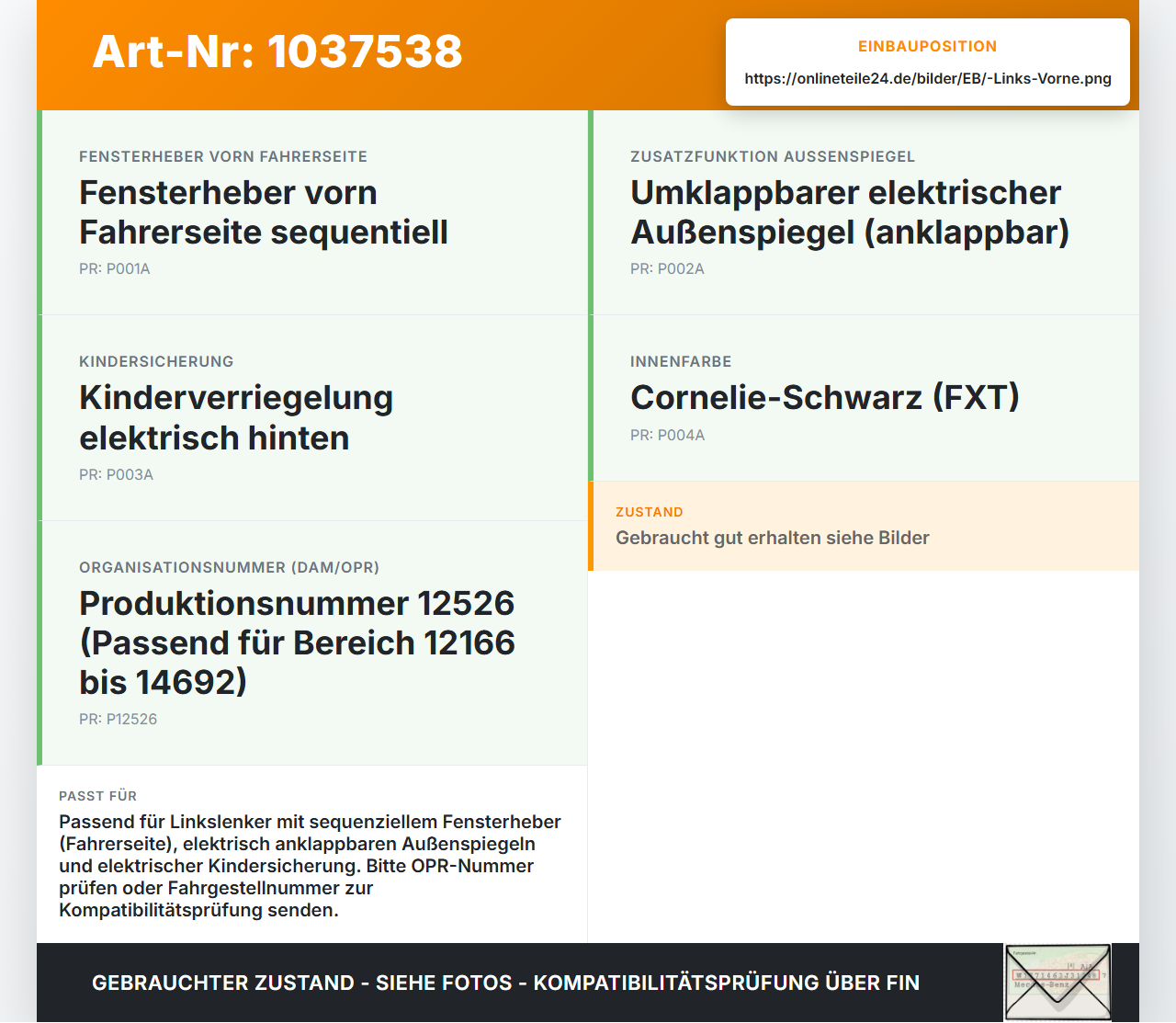The height and width of the screenshot is (1023, 1176).
Task: Click PR: P004A code
Action: 668,436
